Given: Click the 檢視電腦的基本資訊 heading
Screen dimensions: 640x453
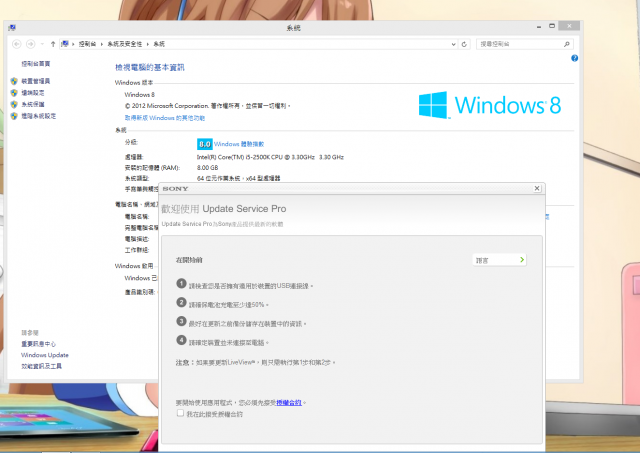Looking at the screenshot, I should coord(149,67).
